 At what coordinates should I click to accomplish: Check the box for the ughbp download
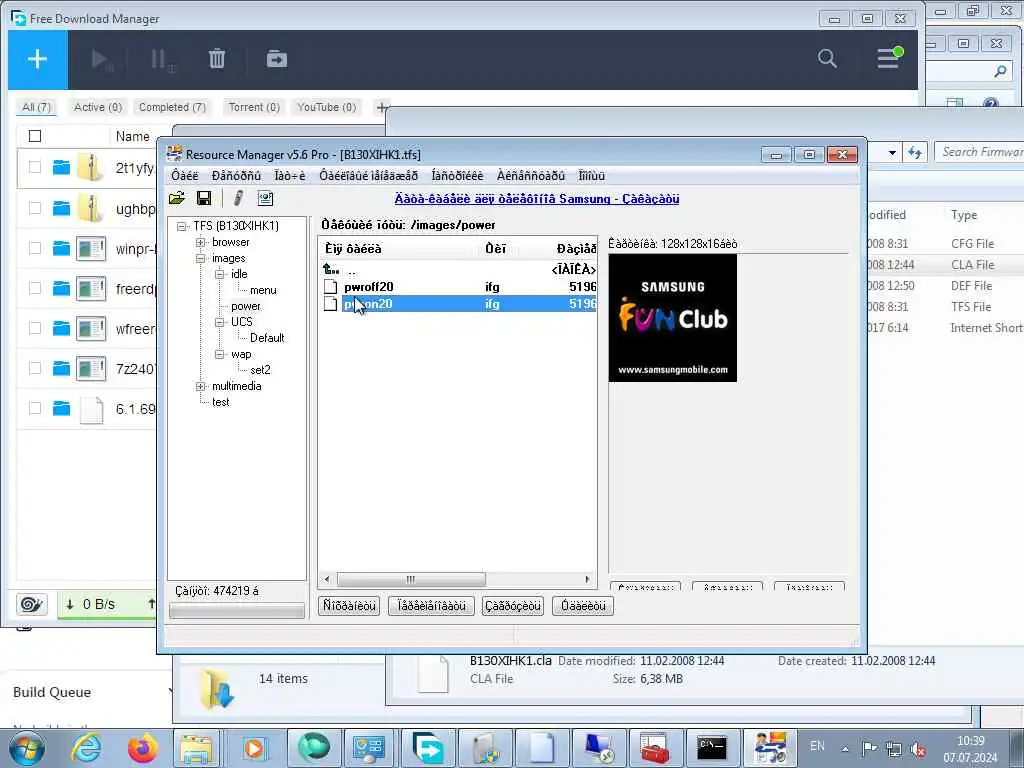[35, 208]
